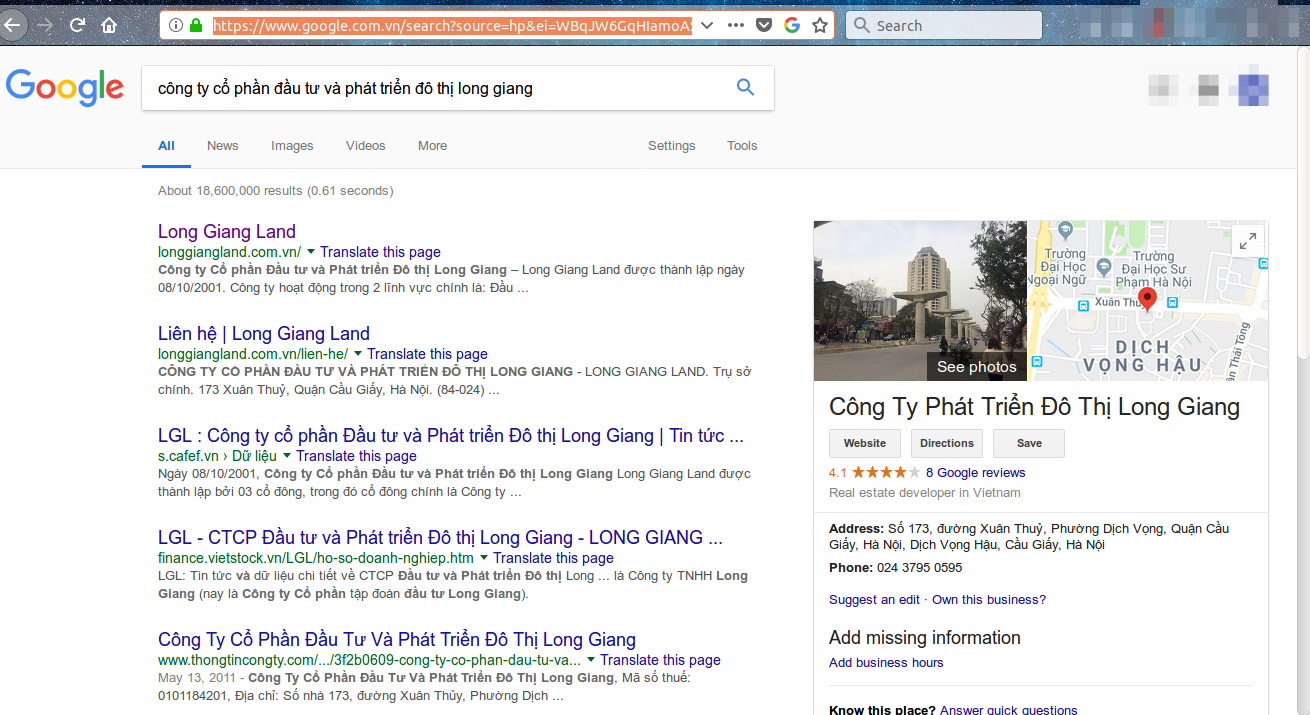Click the blue Google search magnifier button
The width and height of the screenshot is (1310, 715).
coord(745,87)
